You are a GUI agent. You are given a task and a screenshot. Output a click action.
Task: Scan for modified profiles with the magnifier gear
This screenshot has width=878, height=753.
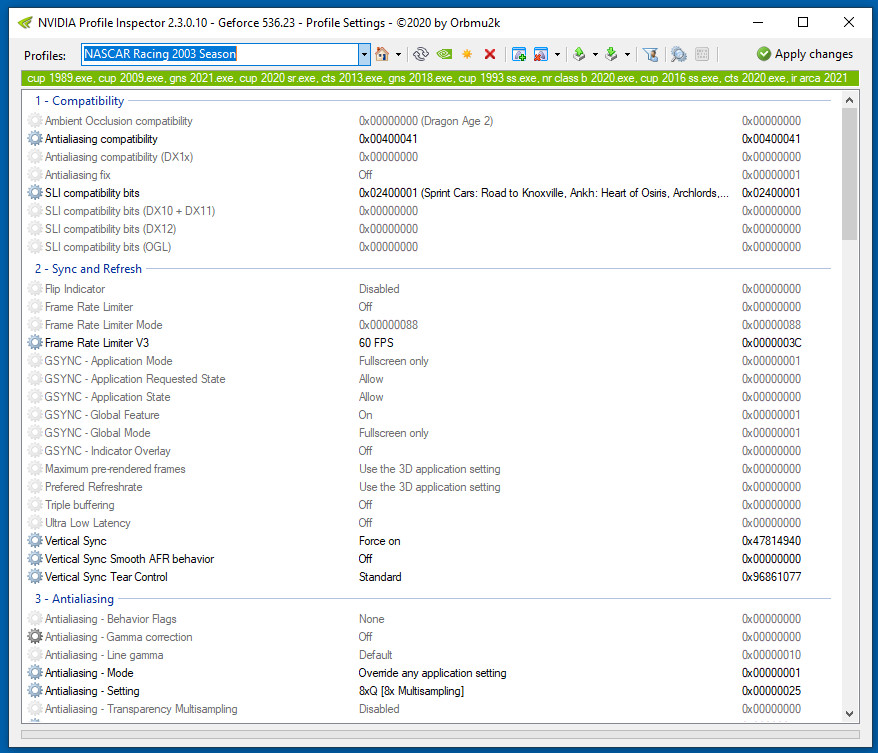tap(679, 54)
